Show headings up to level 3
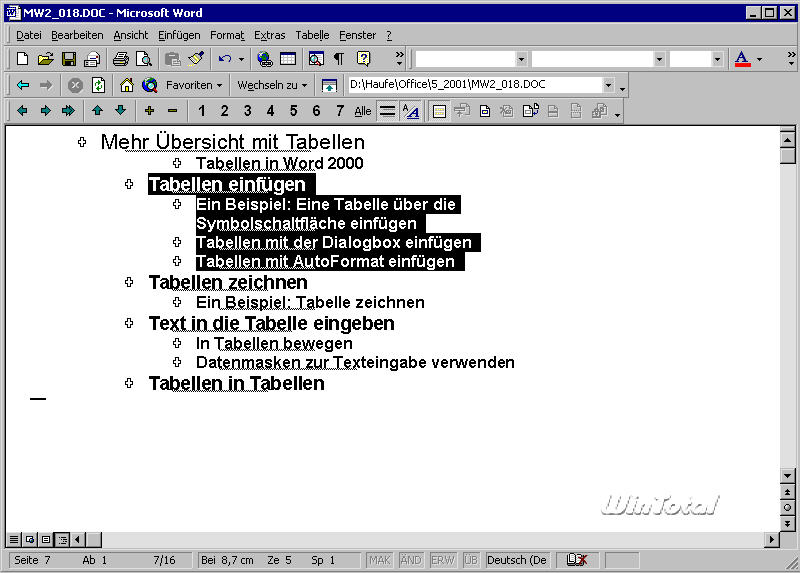This screenshot has width=800, height=573. (x=247, y=111)
